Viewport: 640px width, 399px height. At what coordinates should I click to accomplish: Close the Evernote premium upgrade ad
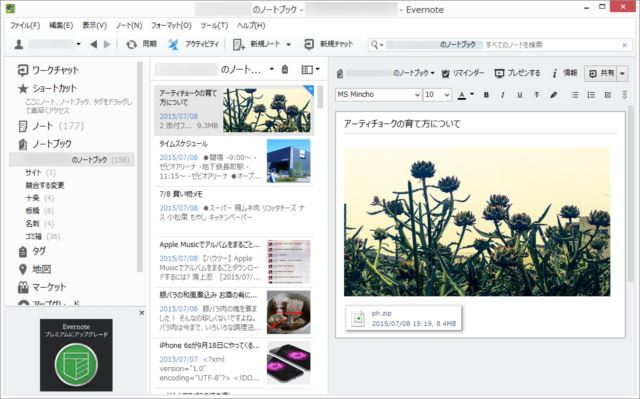pos(142,313)
